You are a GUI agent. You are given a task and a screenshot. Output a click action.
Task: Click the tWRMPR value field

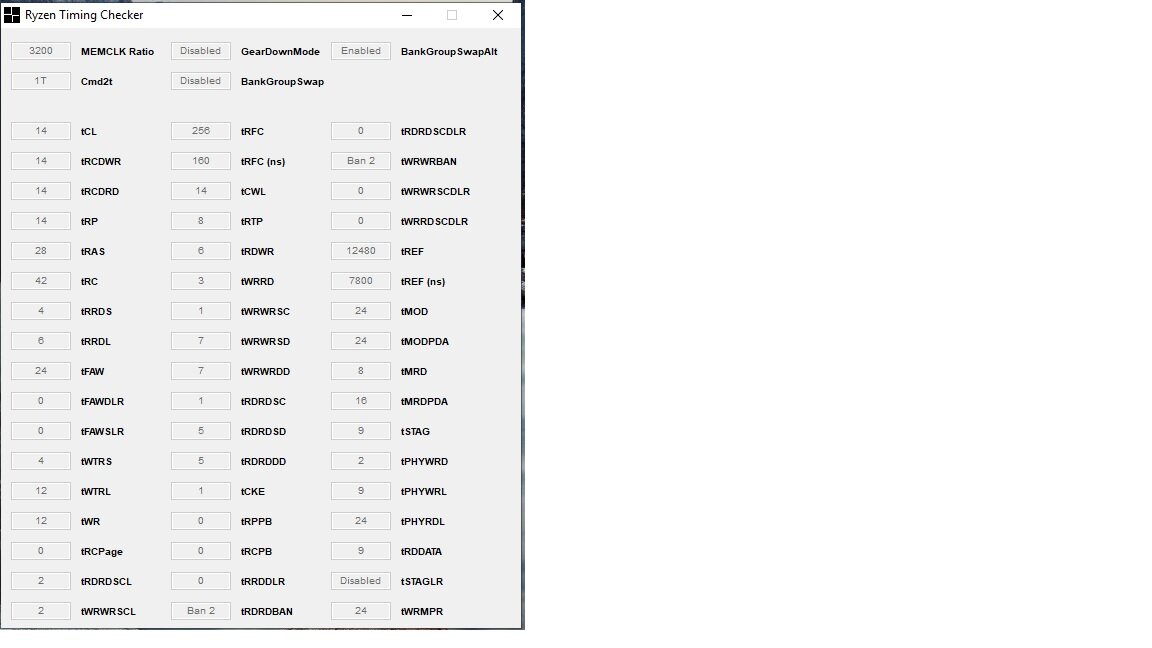coord(361,611)
